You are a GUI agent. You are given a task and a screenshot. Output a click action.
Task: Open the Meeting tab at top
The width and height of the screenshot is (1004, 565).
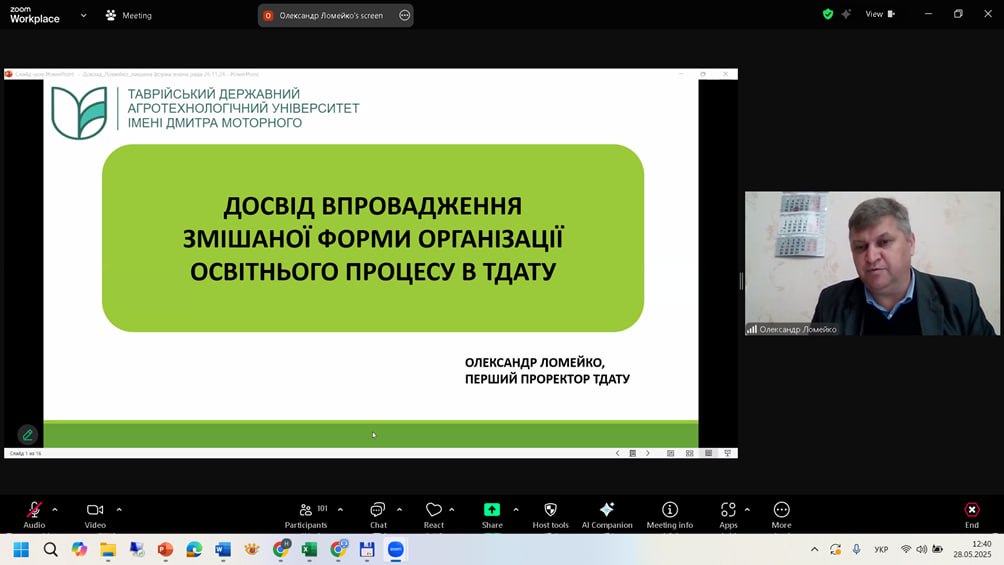point(129,15)
